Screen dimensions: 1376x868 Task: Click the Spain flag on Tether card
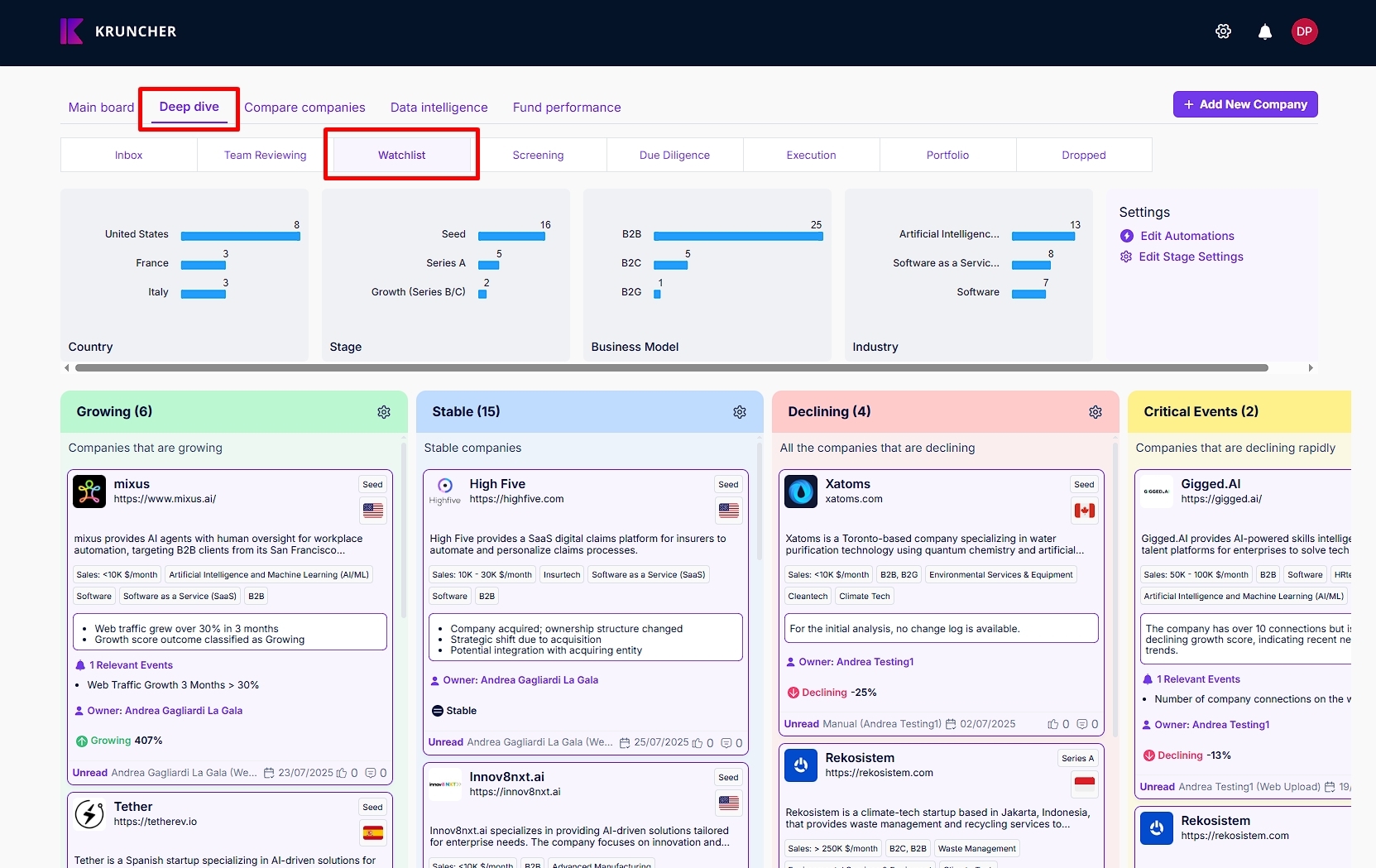(x=373, y=833)
